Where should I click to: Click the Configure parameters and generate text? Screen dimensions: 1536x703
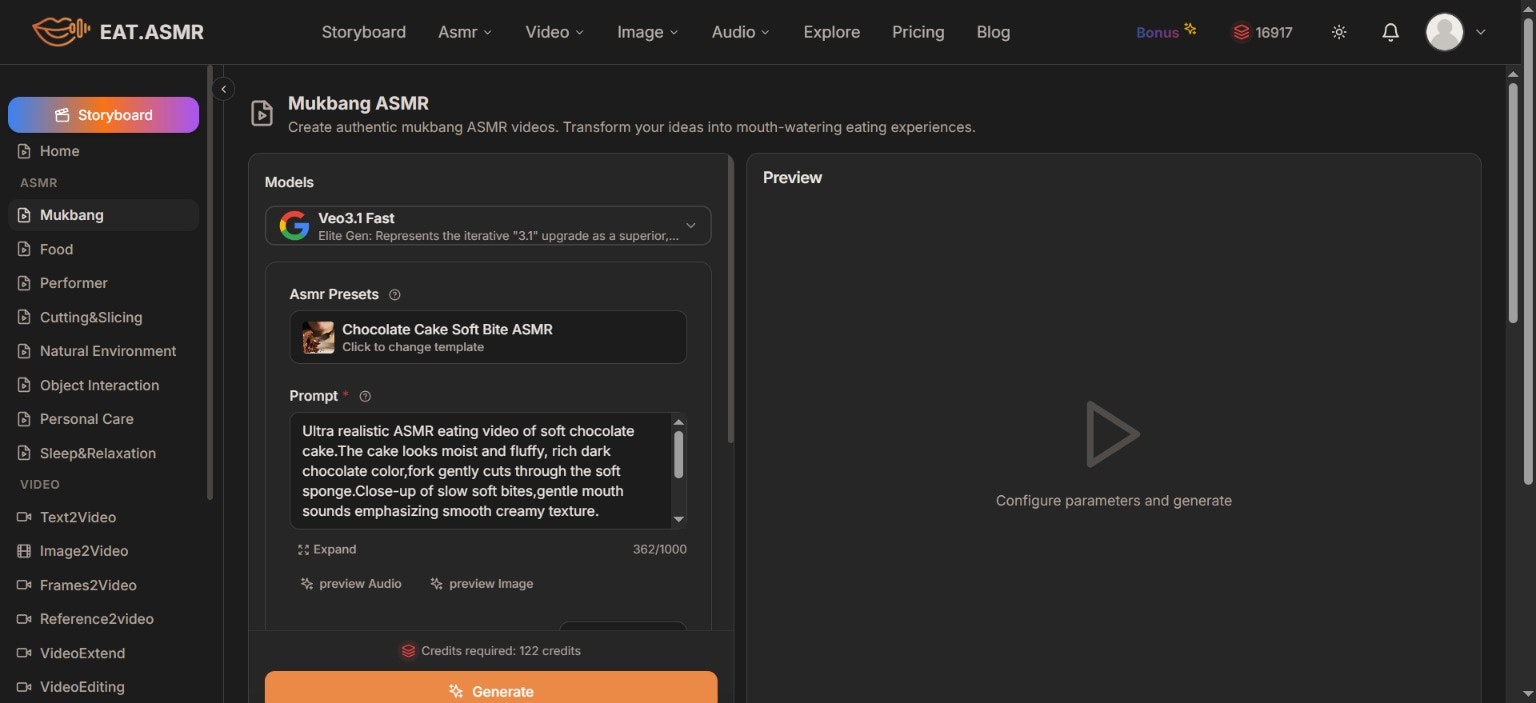click(1114, 501)
